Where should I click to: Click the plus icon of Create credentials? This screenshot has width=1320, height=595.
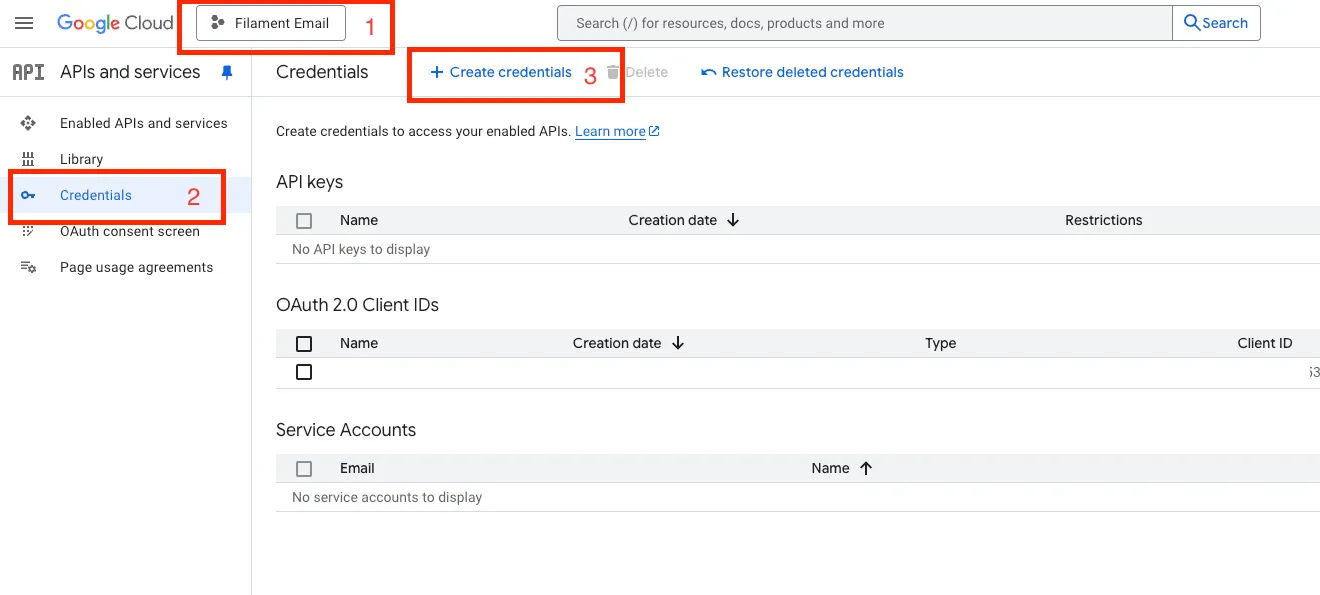pos(436,72)
